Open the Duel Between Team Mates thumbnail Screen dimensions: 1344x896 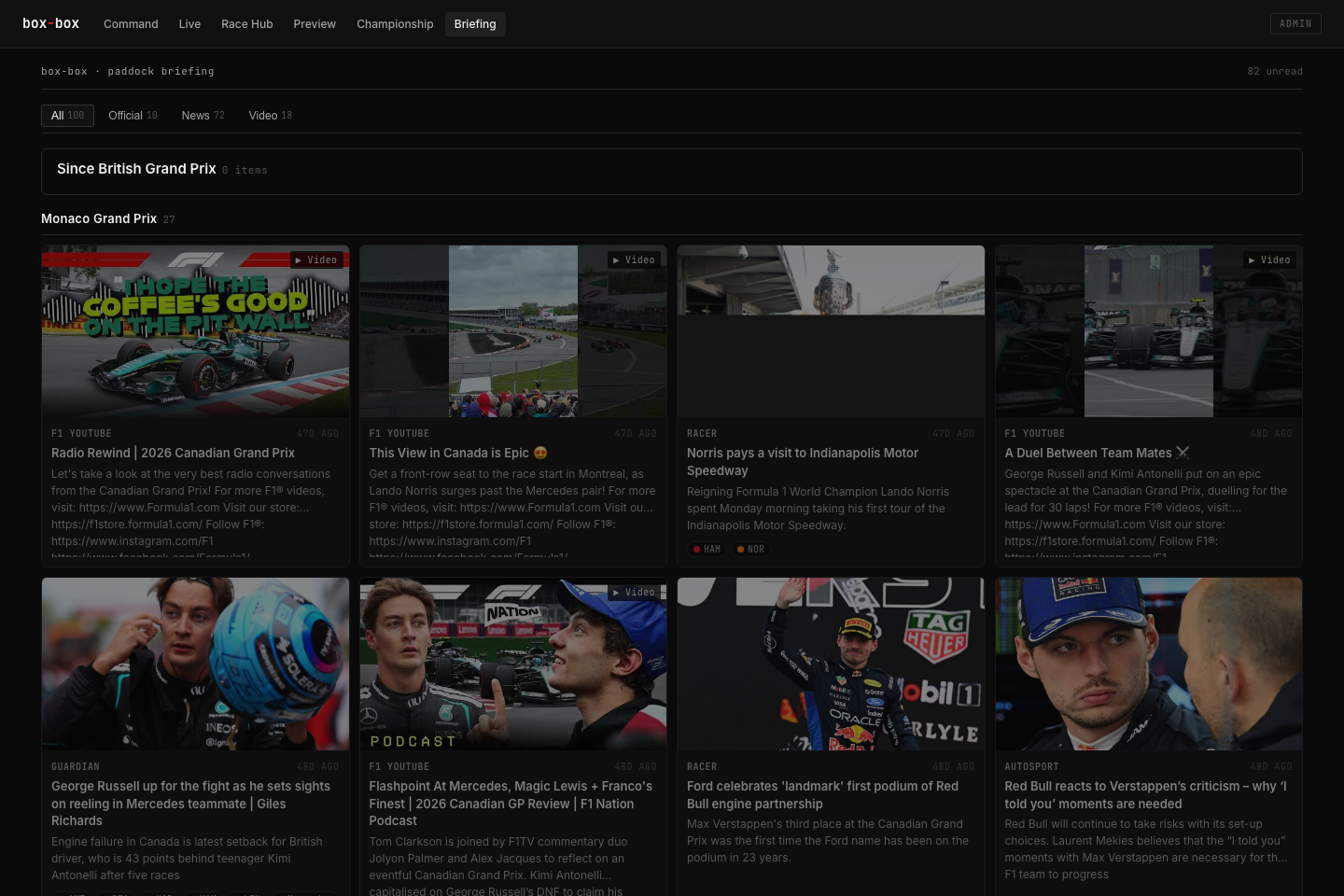pyautogui.click(x=1149, y=331)
